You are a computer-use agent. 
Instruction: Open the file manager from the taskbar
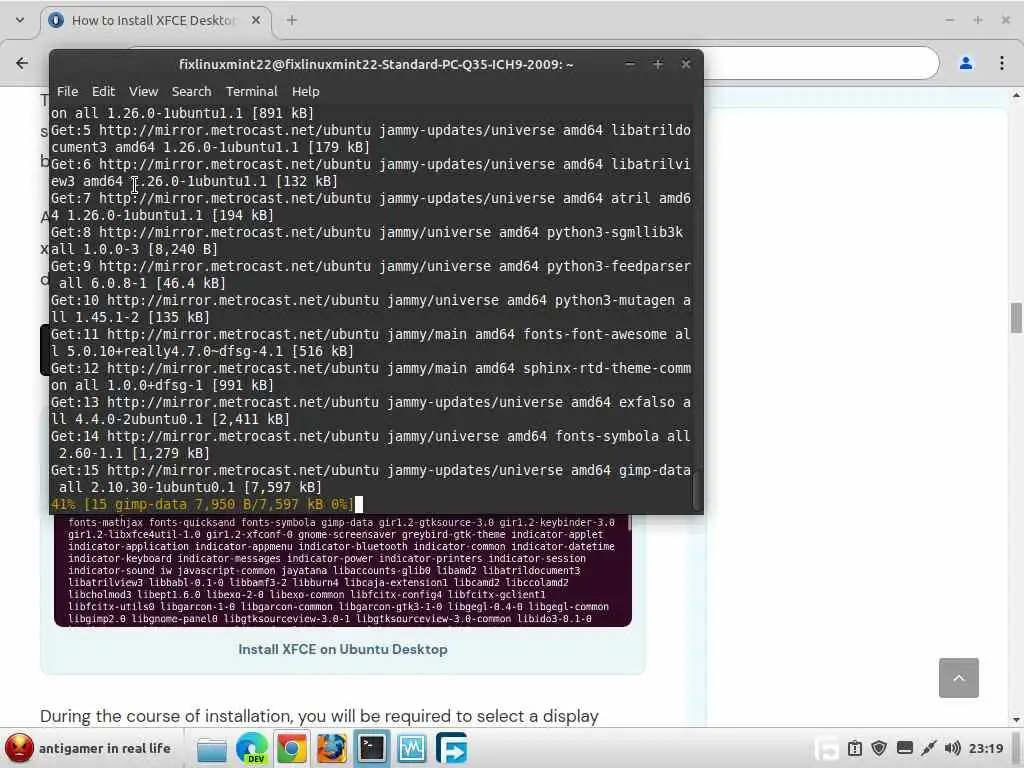[212, 748]
